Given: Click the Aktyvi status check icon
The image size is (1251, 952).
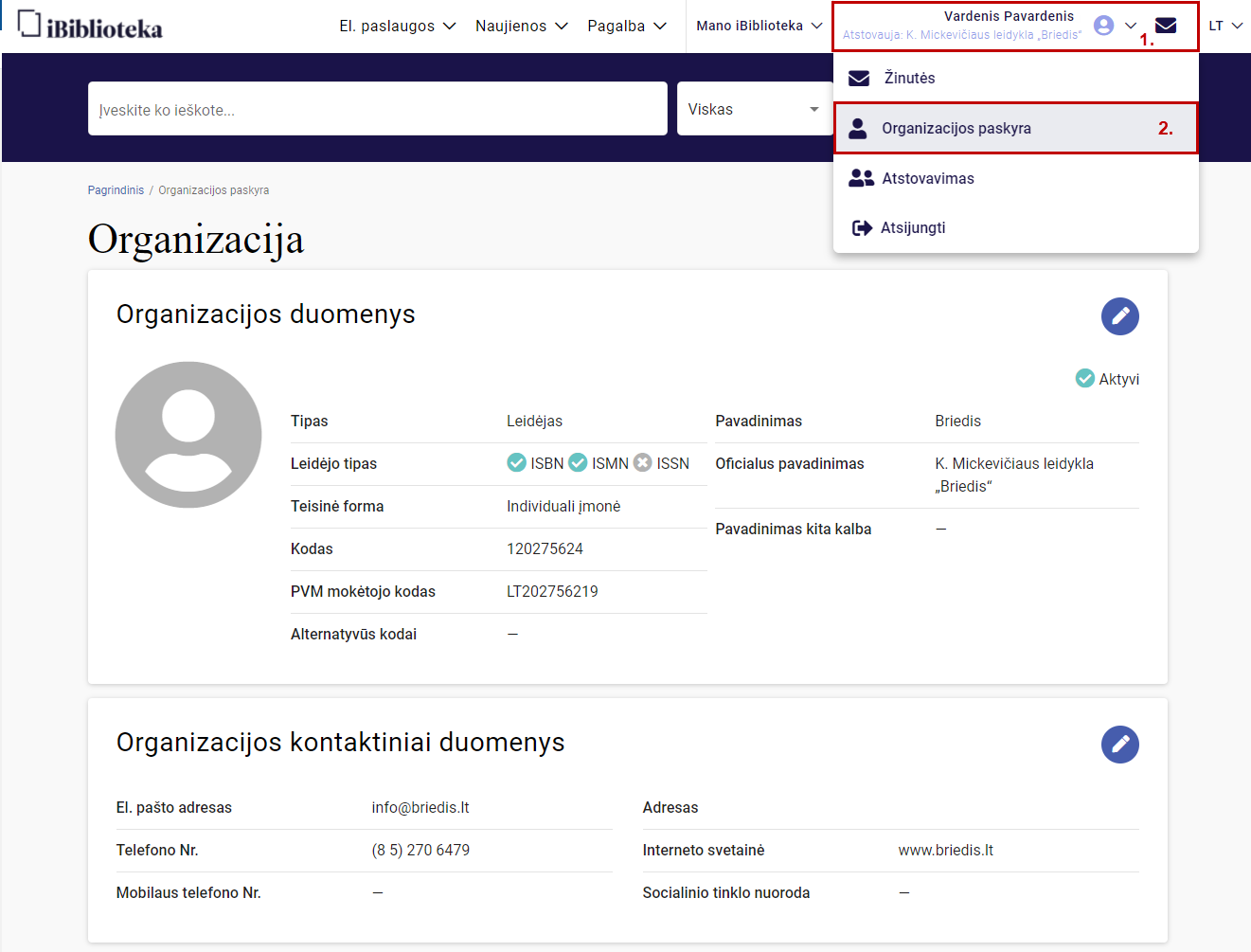Looking at the screenshot, I should click(1085, 378).
